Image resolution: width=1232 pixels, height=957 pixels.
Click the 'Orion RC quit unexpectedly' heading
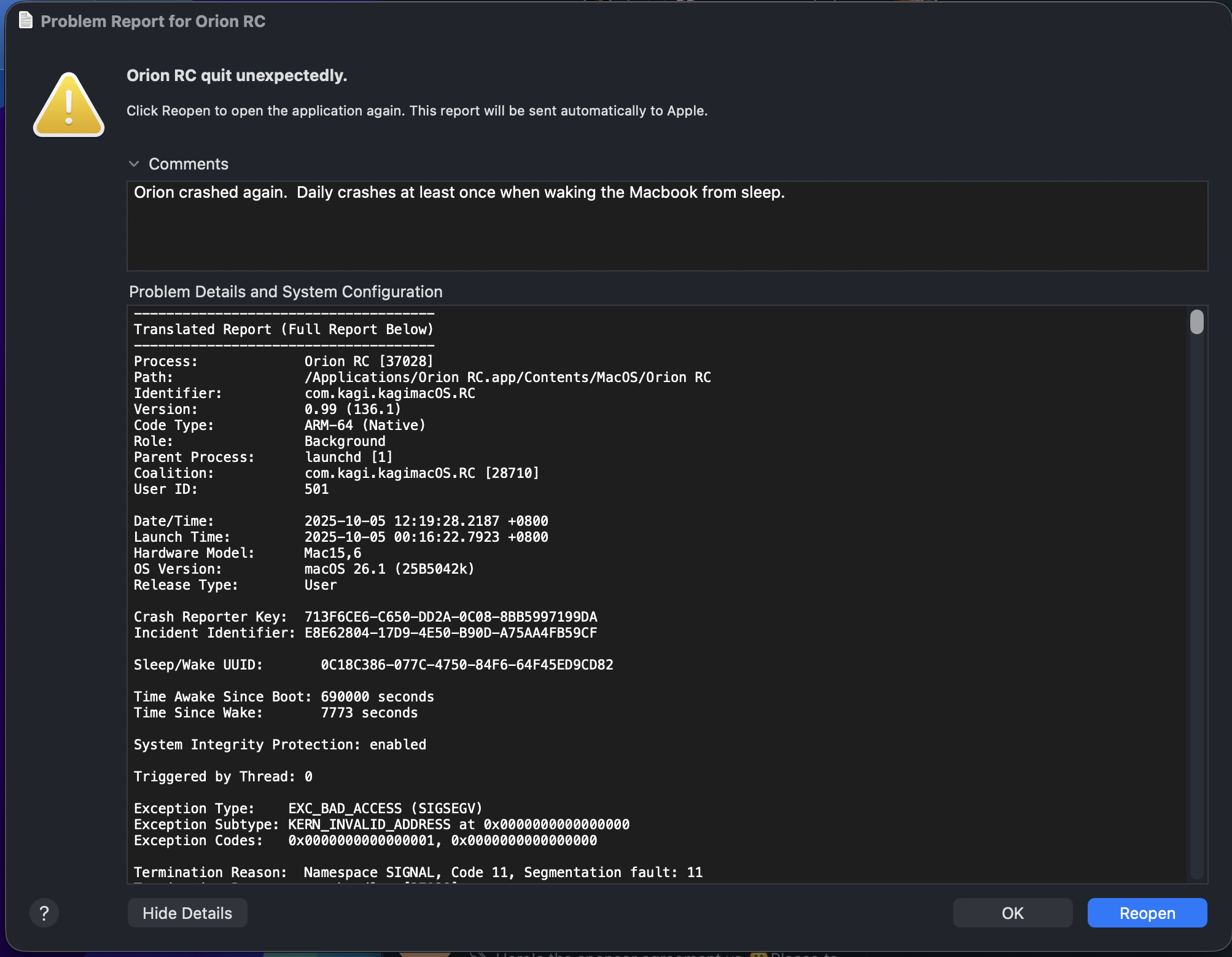click(x=237, y=76)
